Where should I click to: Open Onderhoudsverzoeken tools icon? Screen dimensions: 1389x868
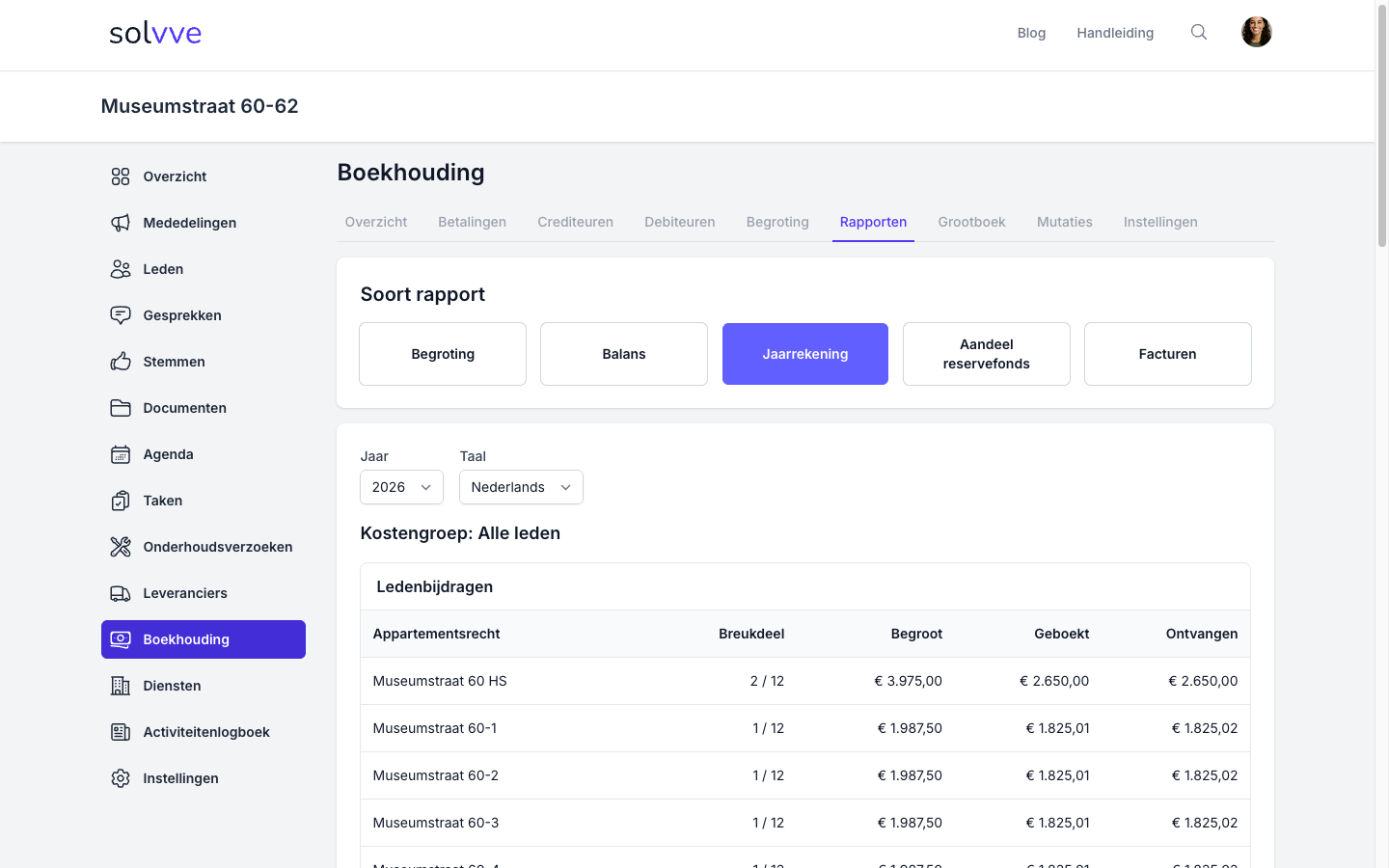pyautogui.click(x=121, y=547)
